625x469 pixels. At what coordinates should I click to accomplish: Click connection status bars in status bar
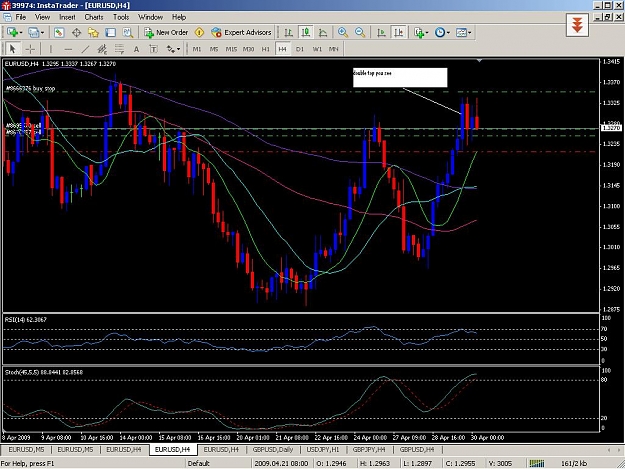point(537,463)
